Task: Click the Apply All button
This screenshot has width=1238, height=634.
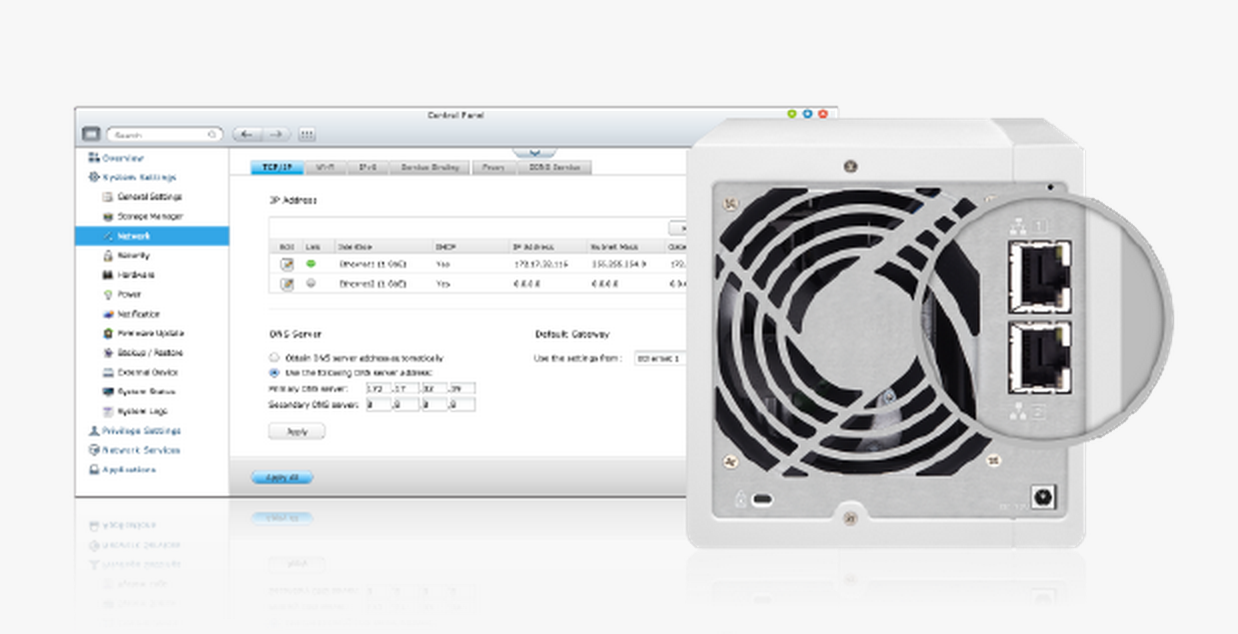Action: pos(282,477)
